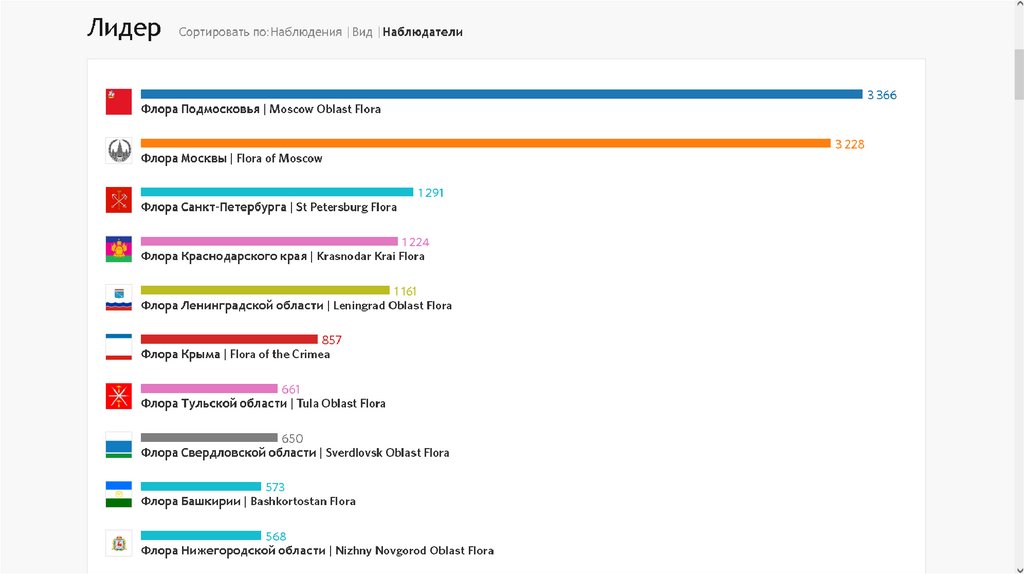This screenshot has height=574, width=1024.
Task: Click the value 857
Action: click(x=332, y=340)
